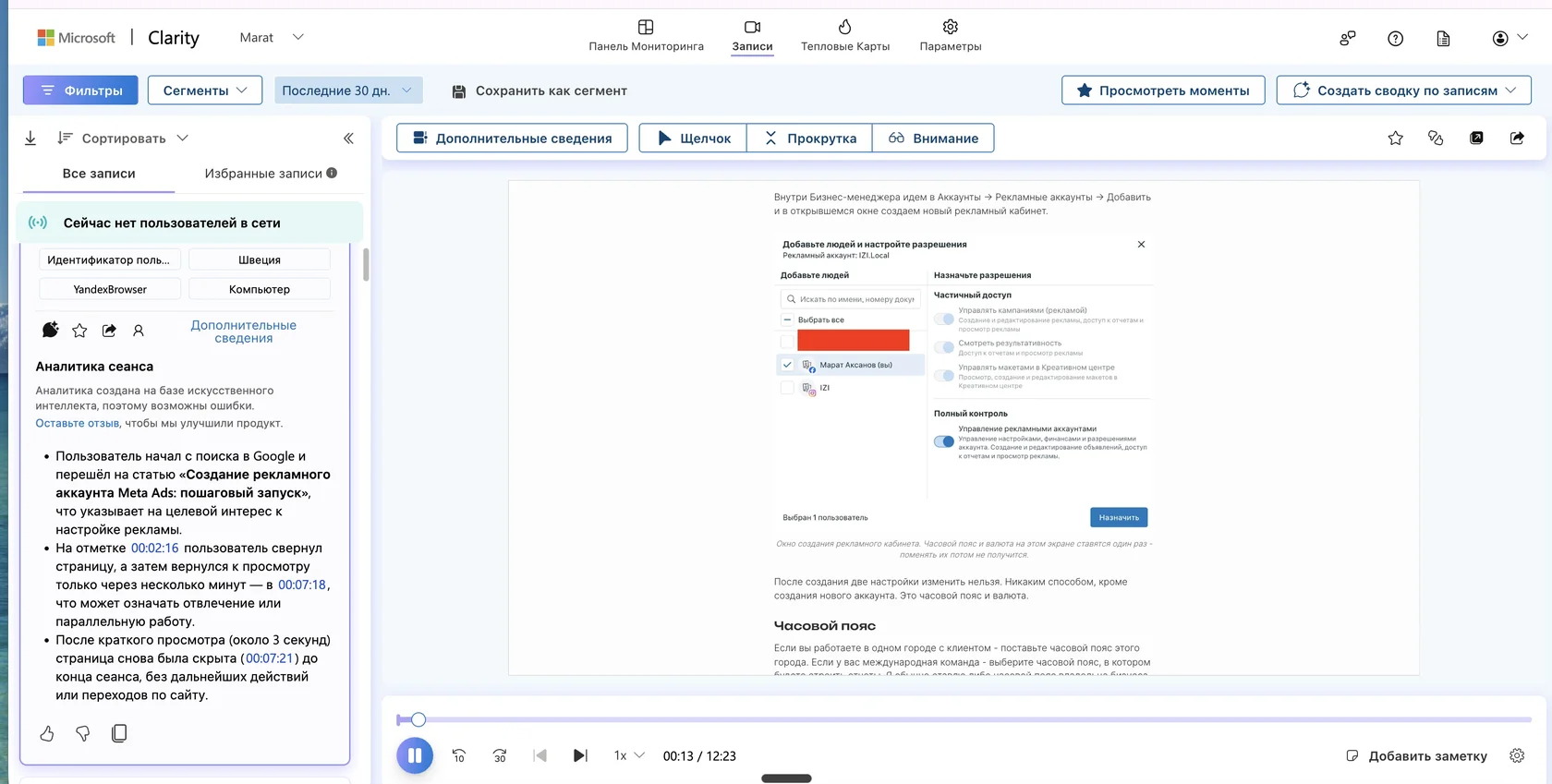Viewport: 1552px width, 784px height.
Task: Click the Copilot session insights icon
Action: pos(51,330)
